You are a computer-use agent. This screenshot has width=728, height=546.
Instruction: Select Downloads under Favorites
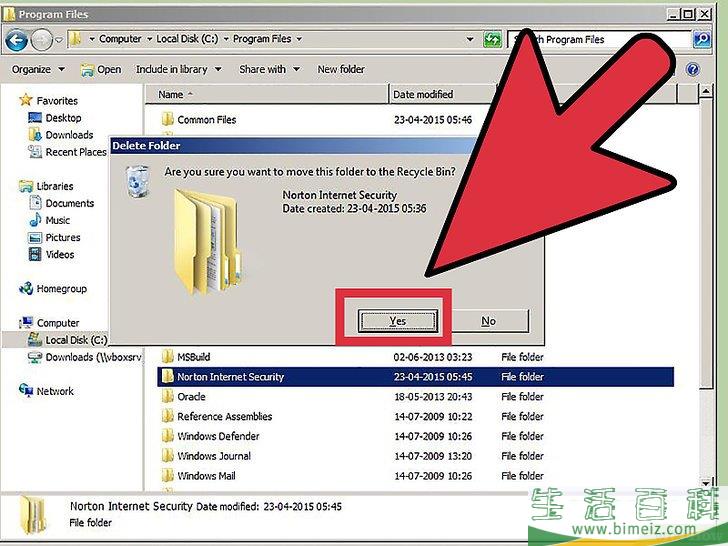[x=69, y=135]
